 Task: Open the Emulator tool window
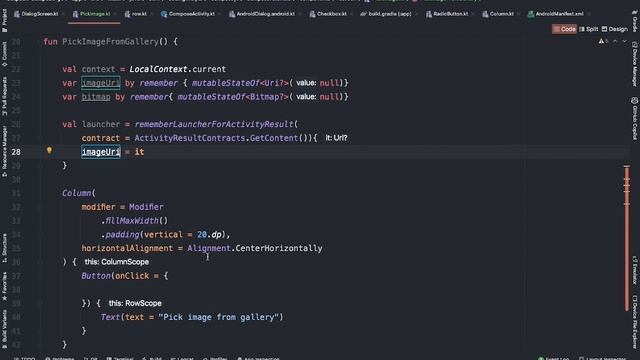(x=635, y=270)
